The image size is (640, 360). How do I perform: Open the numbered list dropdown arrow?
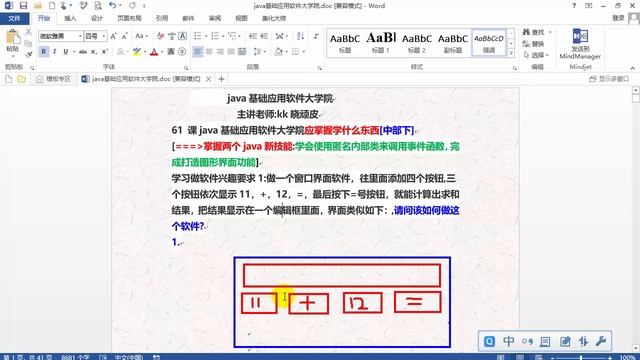[x=223, y=36]
